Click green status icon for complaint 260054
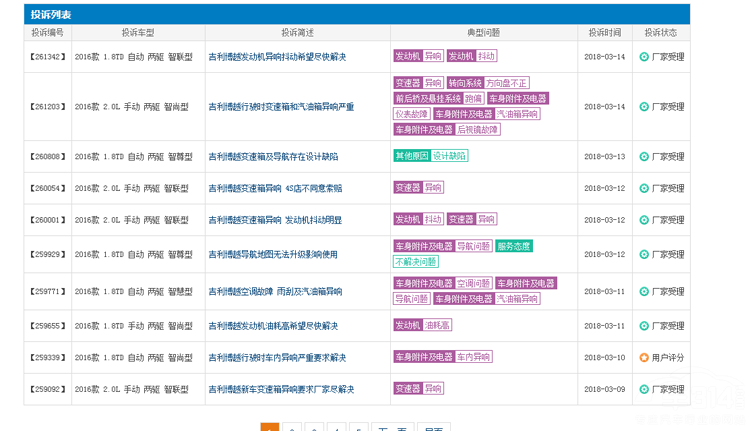The width and height of the screenshot is (750, 431). [x=644, y=188]
